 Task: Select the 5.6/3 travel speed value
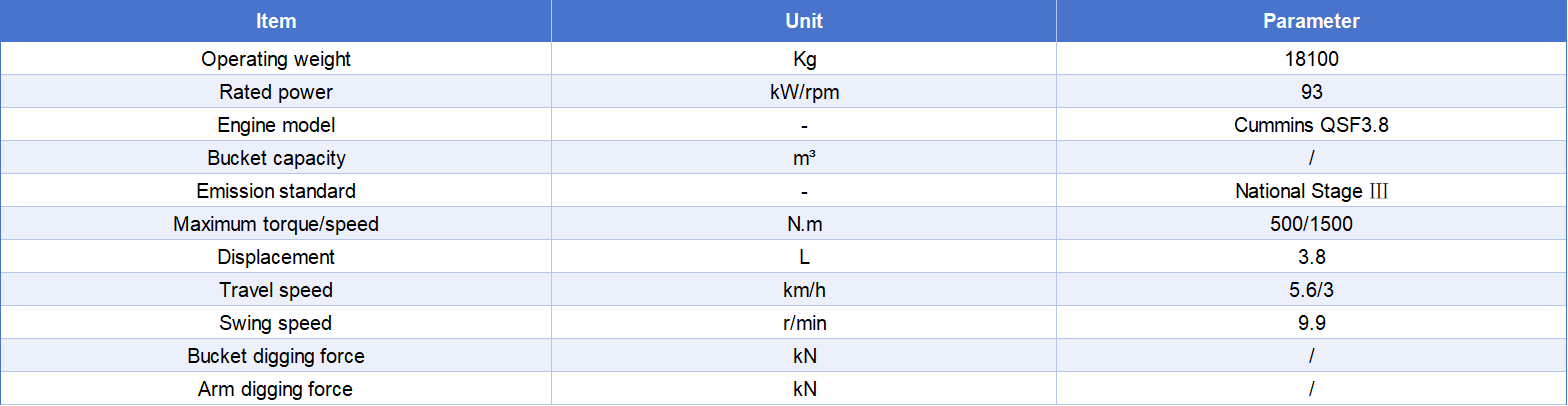1311,290
